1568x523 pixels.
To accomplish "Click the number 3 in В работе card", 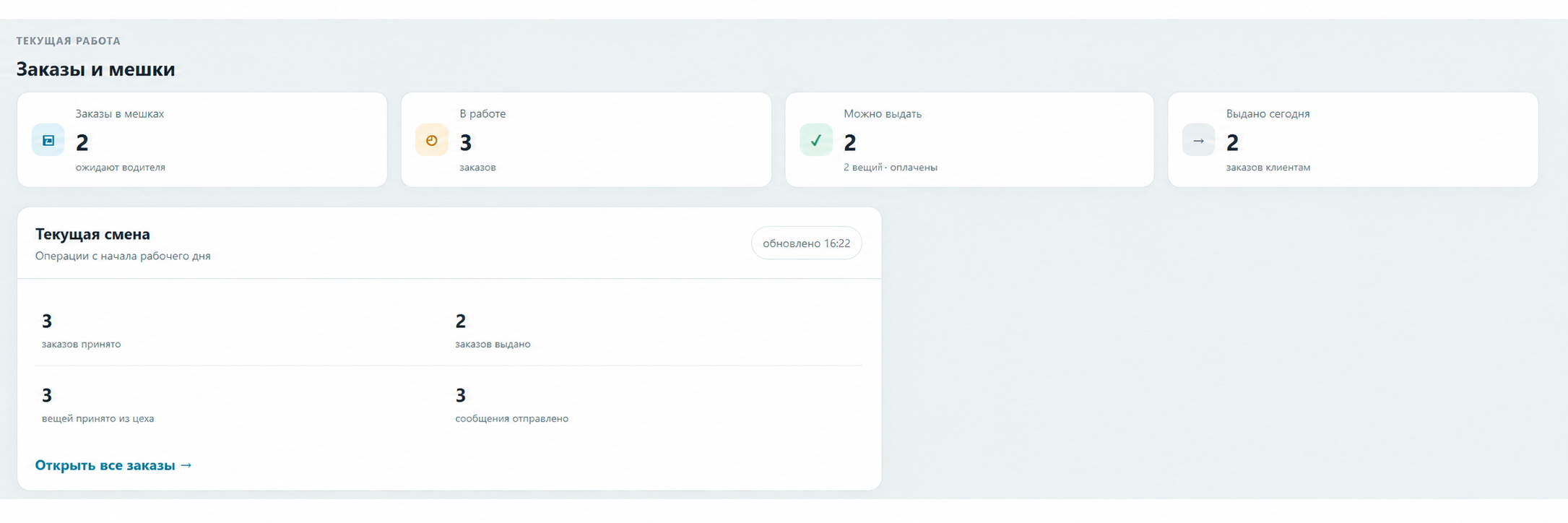I will tap(466, 142).
